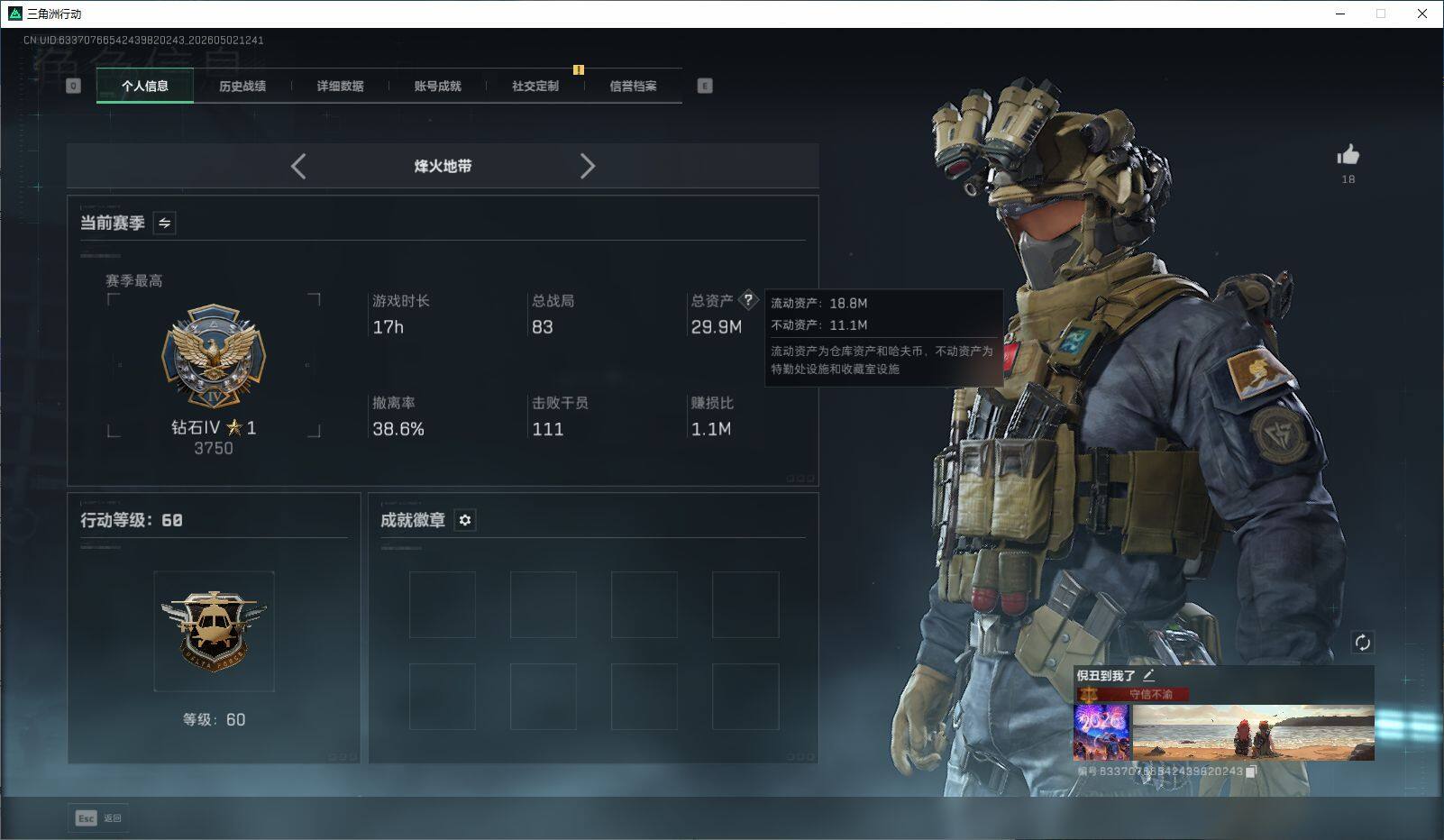Switch to previous game mode with left chevron
Screen dimensions: 1444x840
[x=298, y=166]
